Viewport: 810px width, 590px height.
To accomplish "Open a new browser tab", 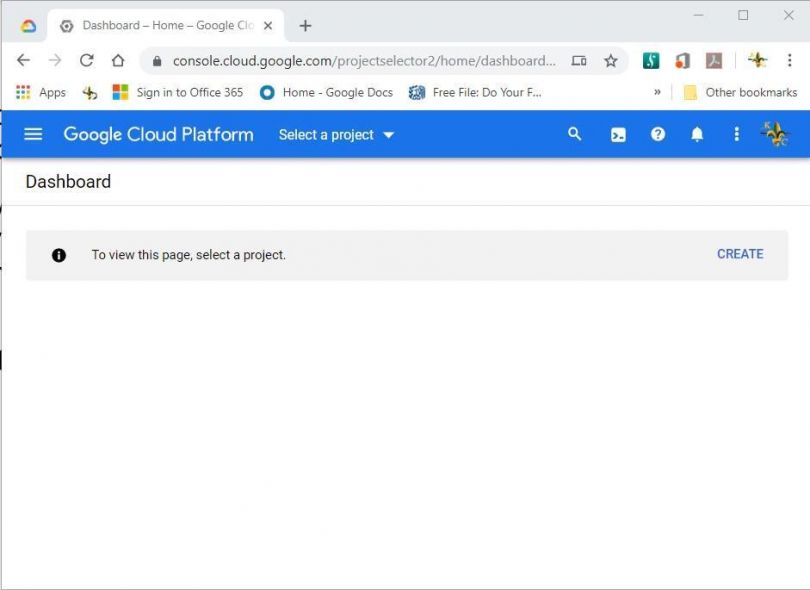I will click(x=305, y=26).
